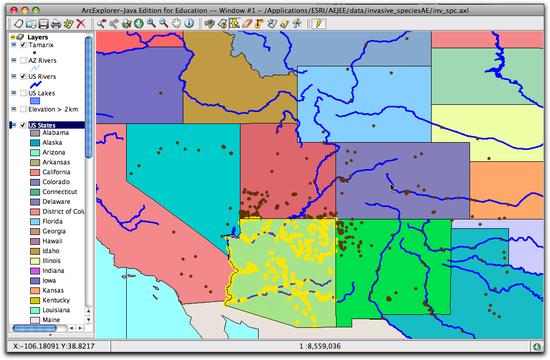This screenshot has width=550, height=360.
Task: Click the map scale 1:8,559,036 field
Action: 320,346
